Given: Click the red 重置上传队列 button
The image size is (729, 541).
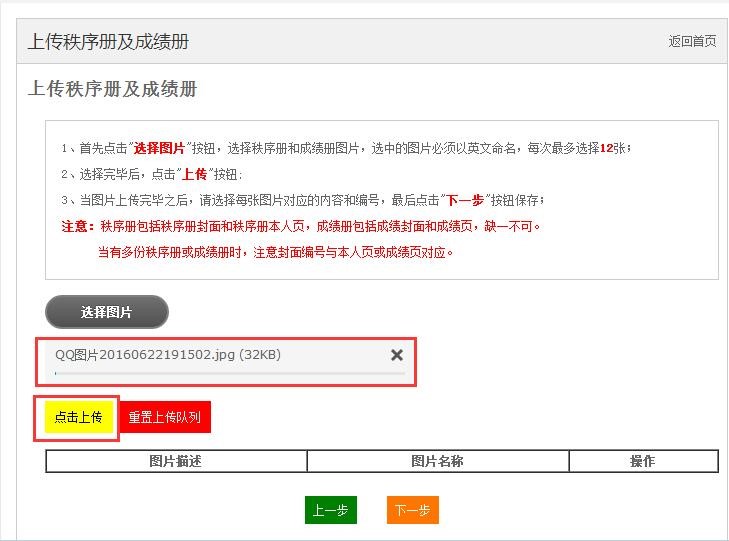Looking at the screenshot, I should 164,417.
